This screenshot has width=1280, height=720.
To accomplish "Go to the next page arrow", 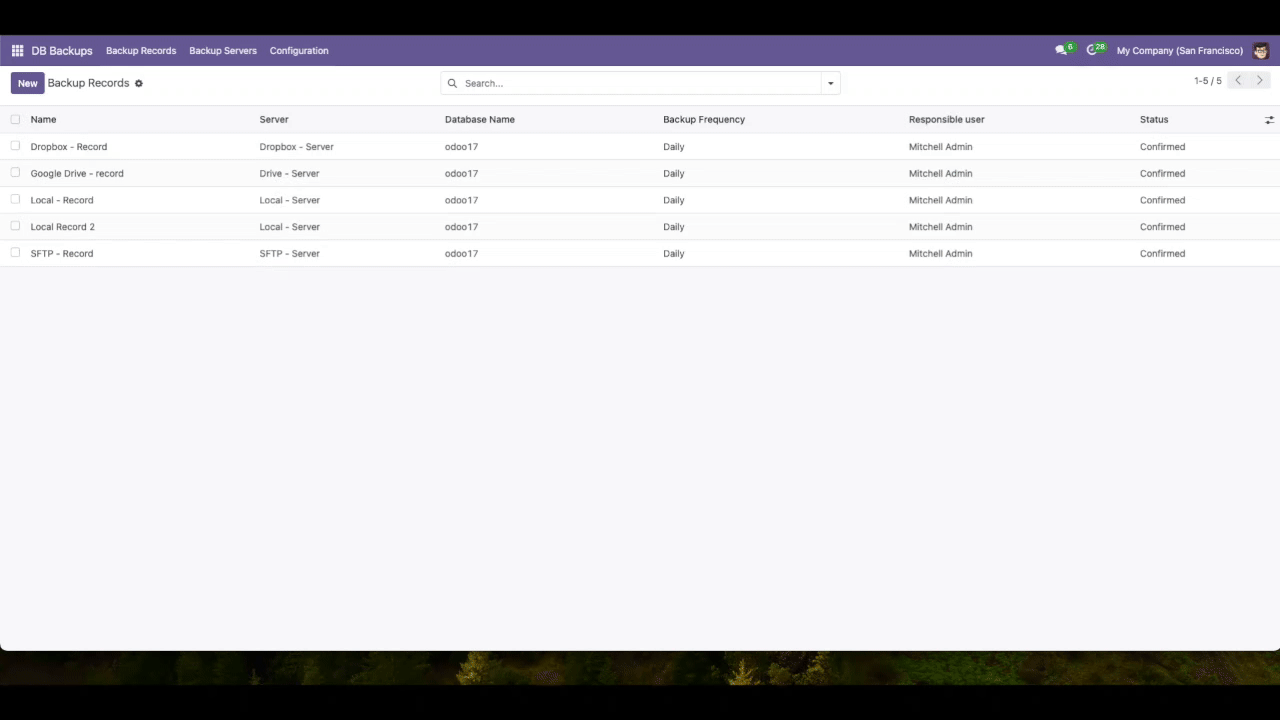I will coord(1260,81).
